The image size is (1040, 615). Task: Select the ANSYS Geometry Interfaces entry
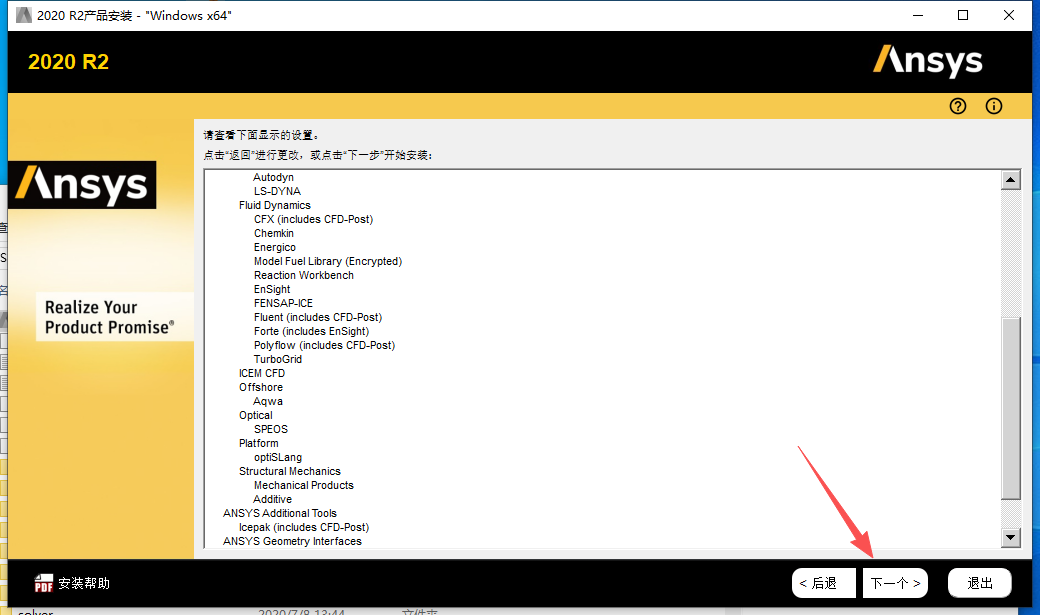tap(290, 541)
